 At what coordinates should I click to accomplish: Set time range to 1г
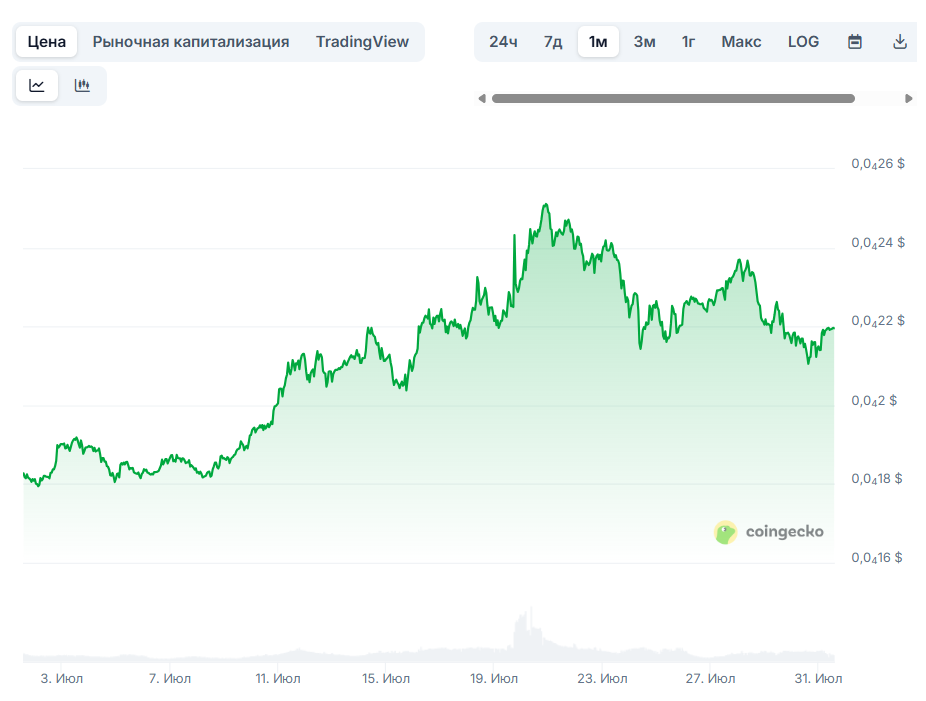click(689, 42)
